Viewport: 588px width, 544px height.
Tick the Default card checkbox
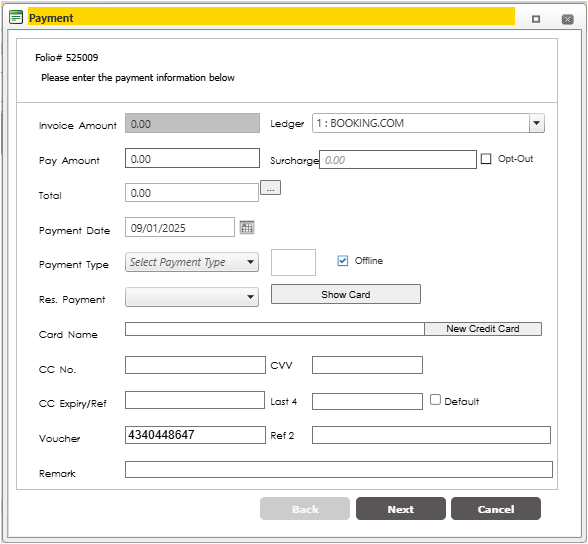(x=435, y=400)
